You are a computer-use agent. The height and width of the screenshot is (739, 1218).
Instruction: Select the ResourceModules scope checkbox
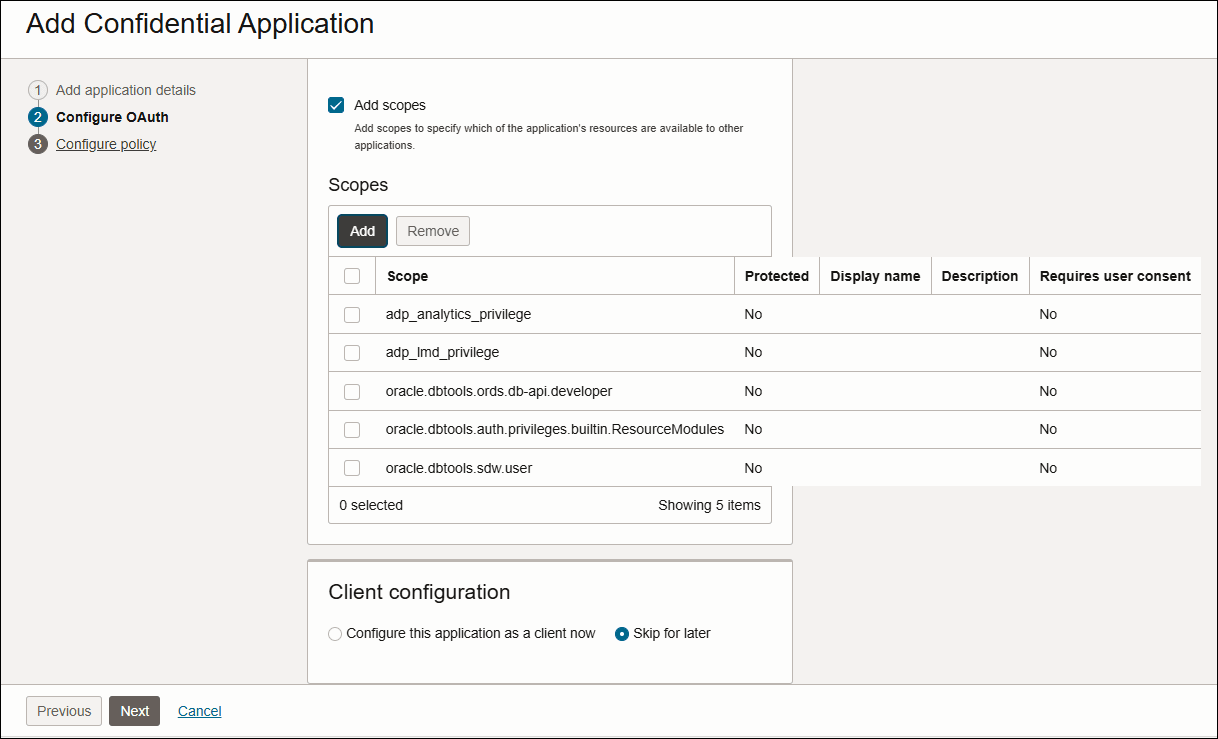point(352,429)
